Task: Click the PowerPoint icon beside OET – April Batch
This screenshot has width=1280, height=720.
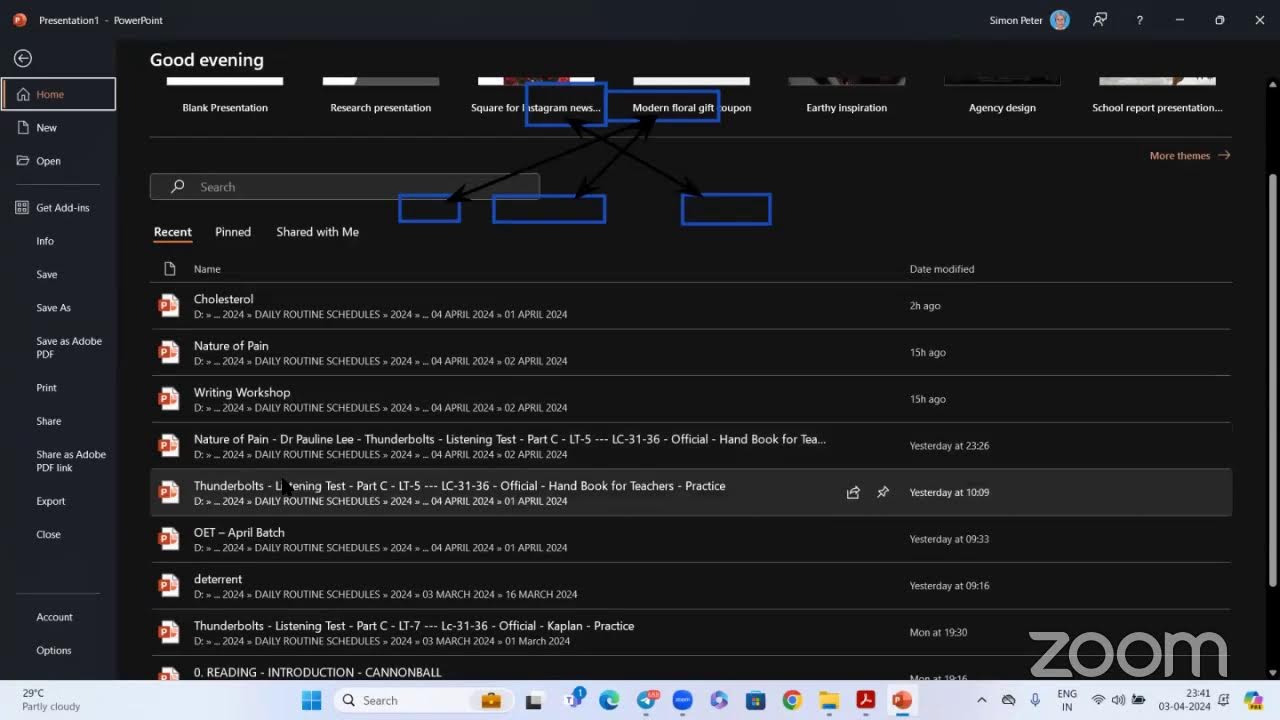Action: [169, 539]
